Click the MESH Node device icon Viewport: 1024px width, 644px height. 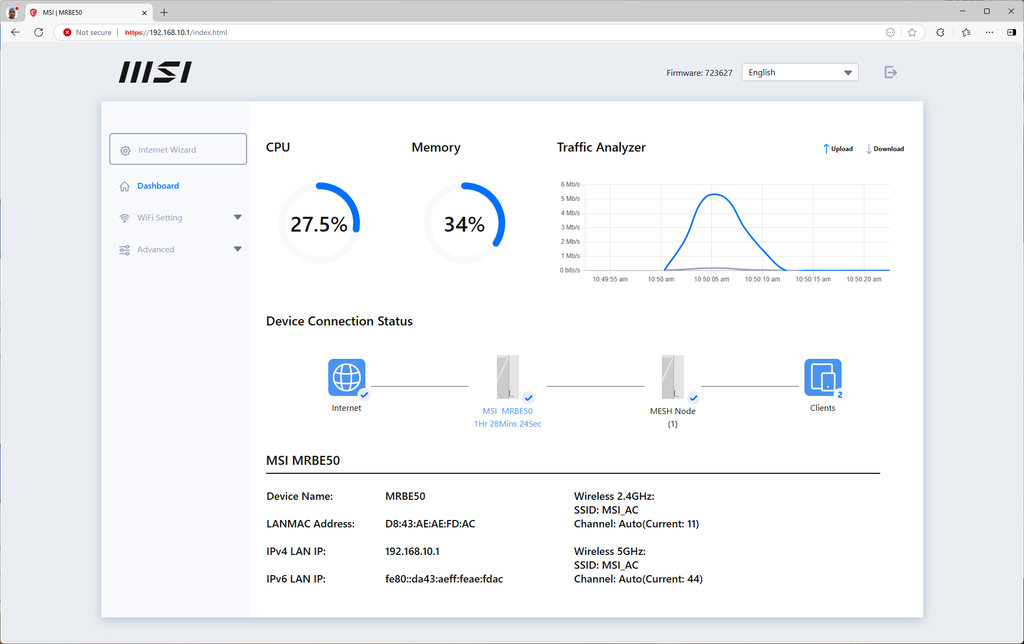pyautogui.click(x=672, y=378)
